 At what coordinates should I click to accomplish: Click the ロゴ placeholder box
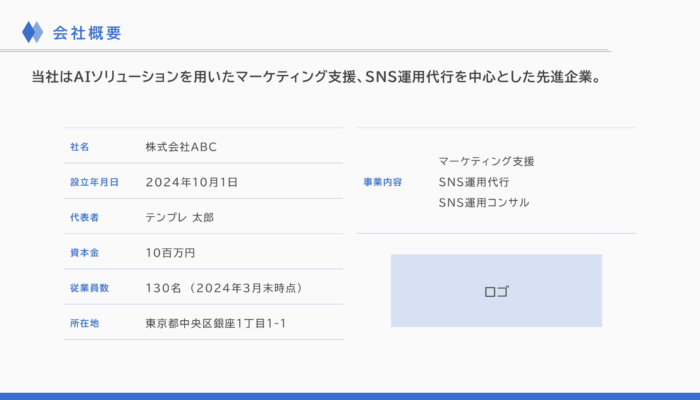496,291
